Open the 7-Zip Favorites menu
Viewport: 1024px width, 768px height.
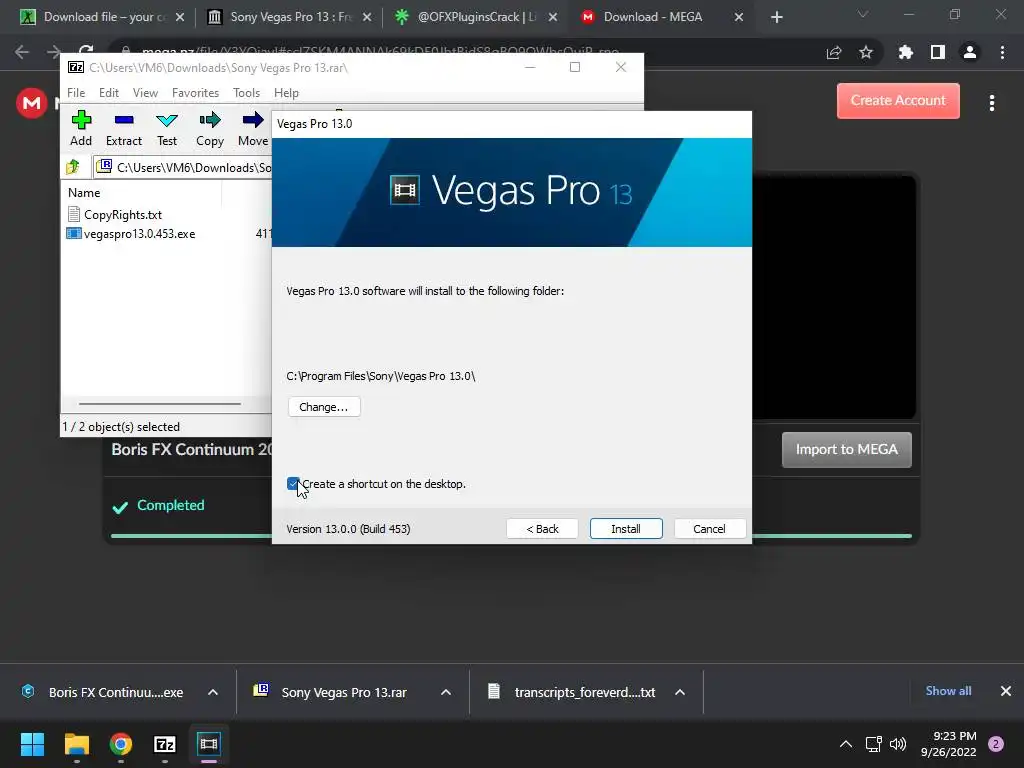[195, 93]
